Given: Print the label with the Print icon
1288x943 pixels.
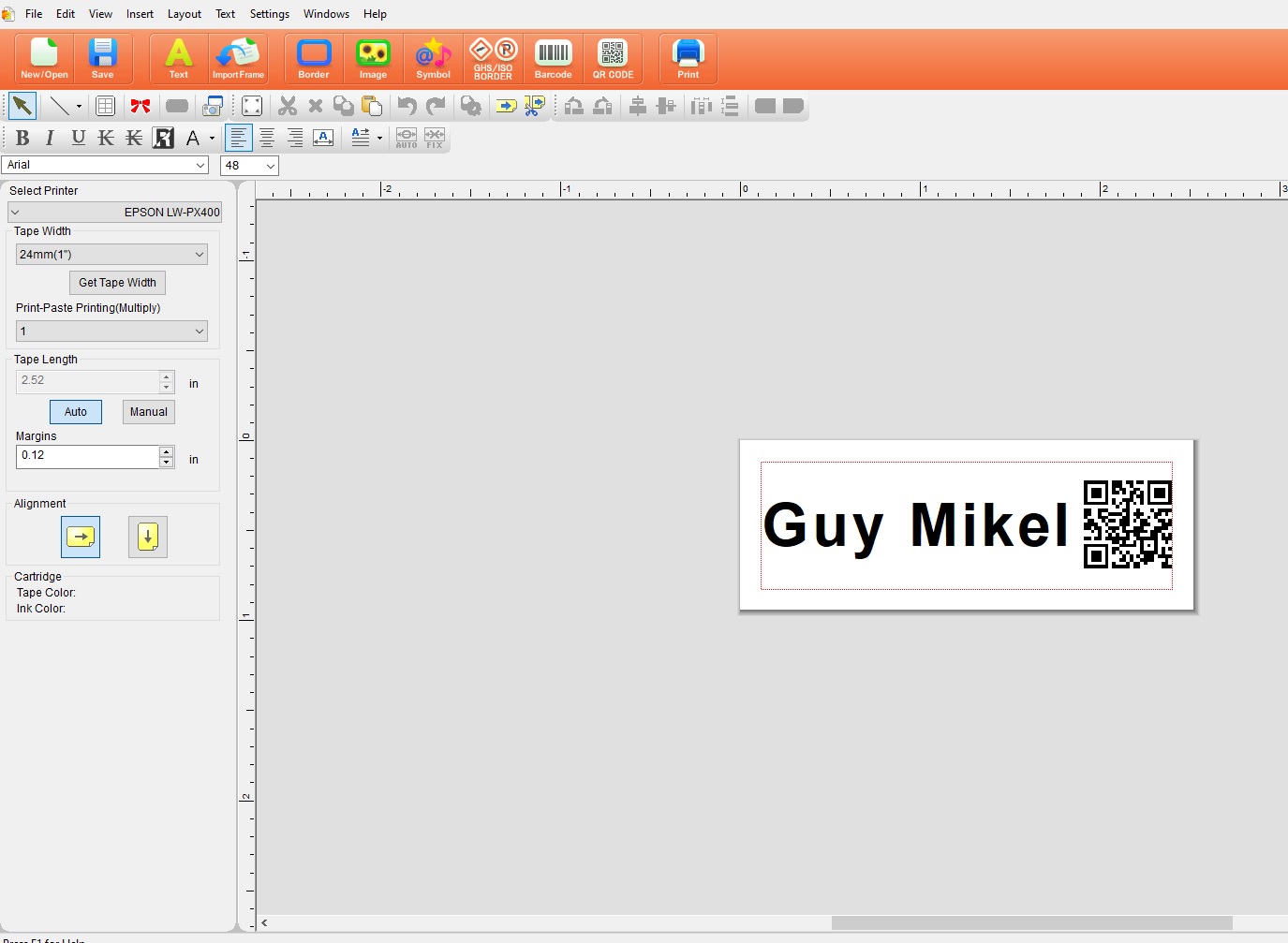Looking at the screenshot, I should (688, 59).
